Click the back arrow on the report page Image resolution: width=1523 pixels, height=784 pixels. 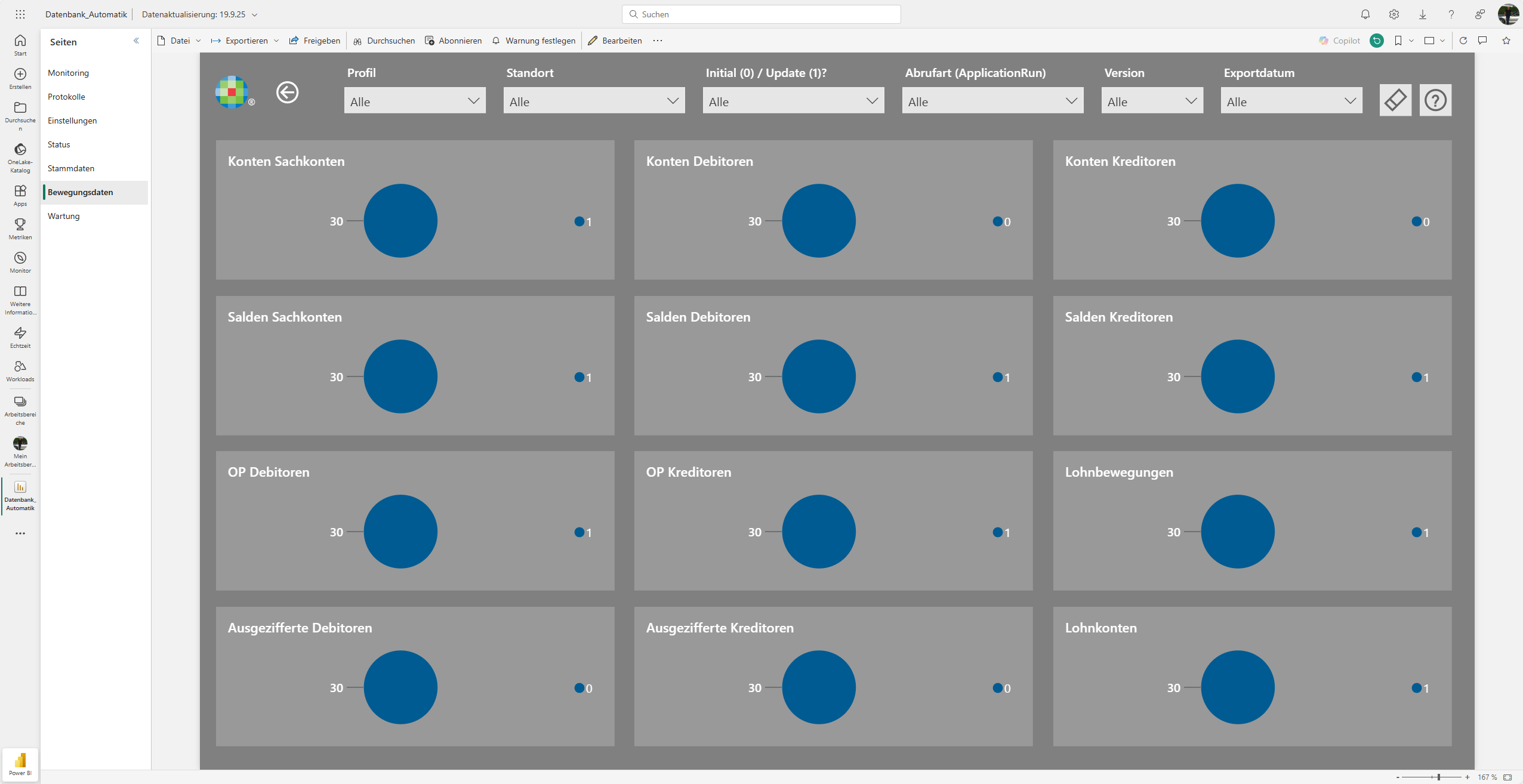(x=287, y=92)
